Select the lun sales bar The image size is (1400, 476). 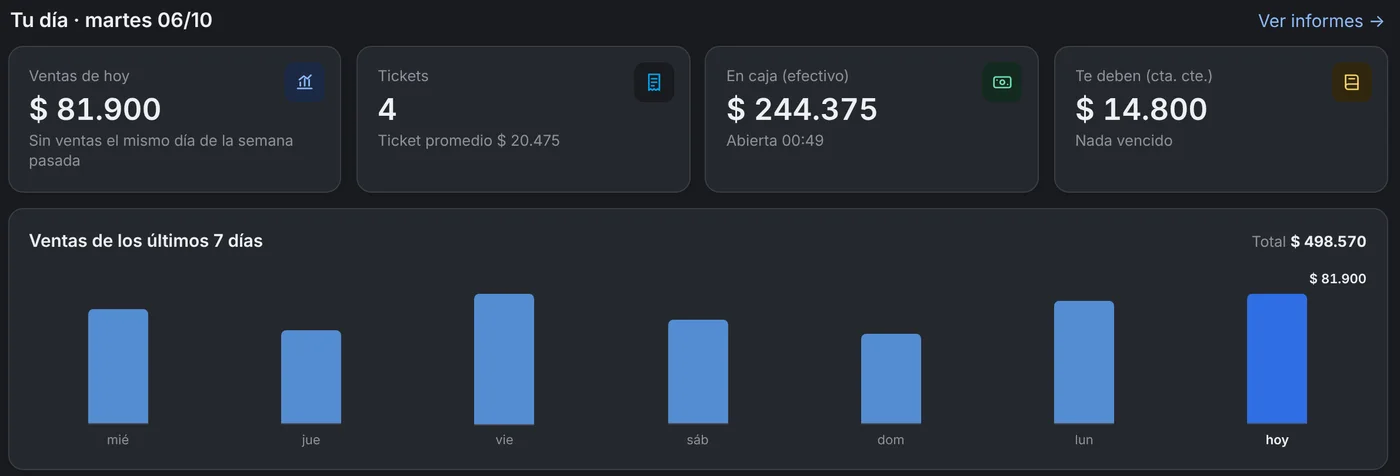(1084, 363)
